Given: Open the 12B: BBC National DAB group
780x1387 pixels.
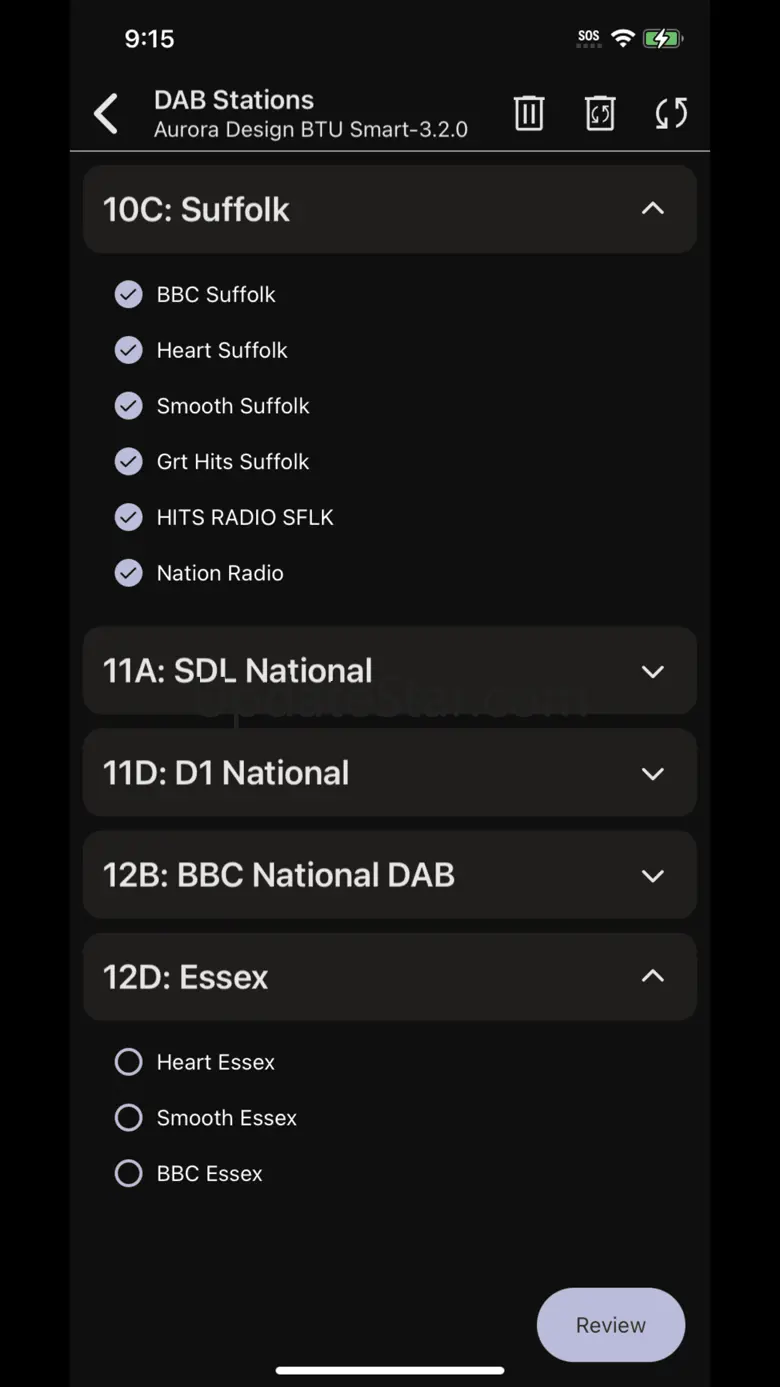Looking at the screenshot, I should [x=652, y=876].
